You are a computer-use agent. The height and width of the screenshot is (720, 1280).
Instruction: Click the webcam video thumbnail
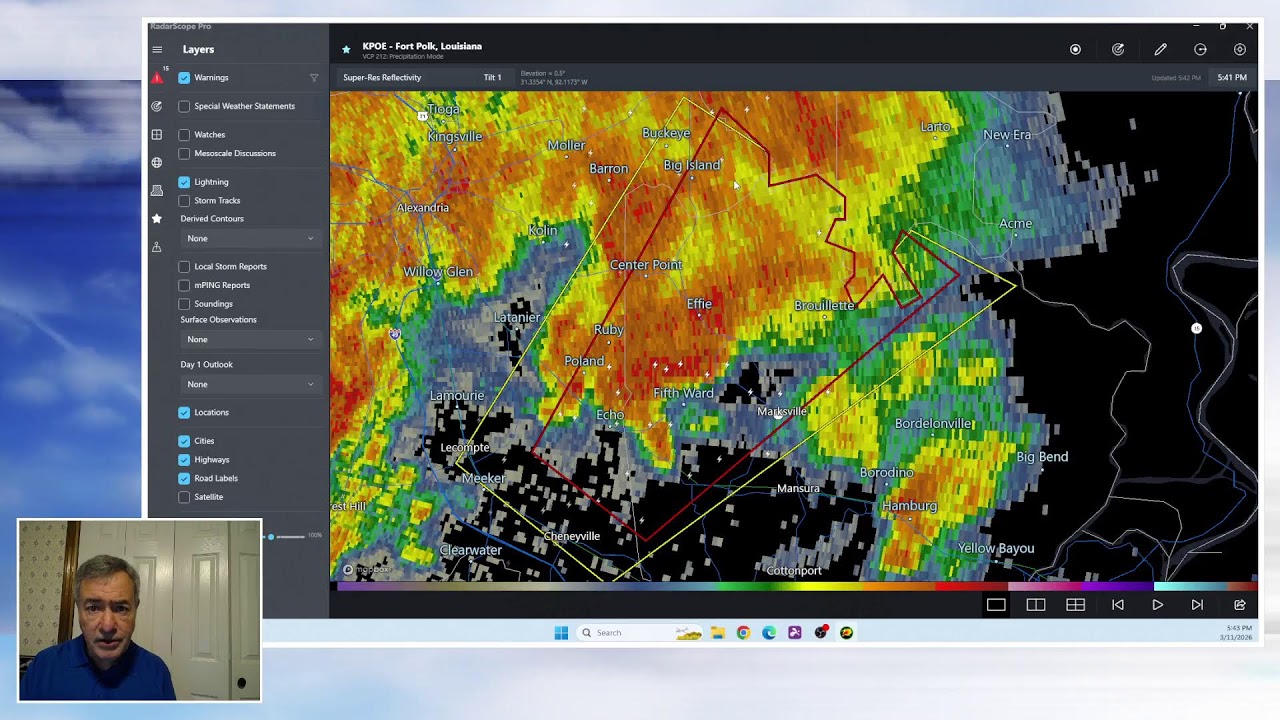140,610
